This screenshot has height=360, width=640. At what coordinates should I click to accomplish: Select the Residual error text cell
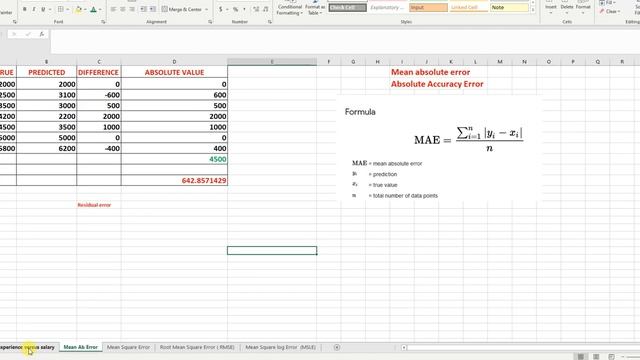[99, 205]
